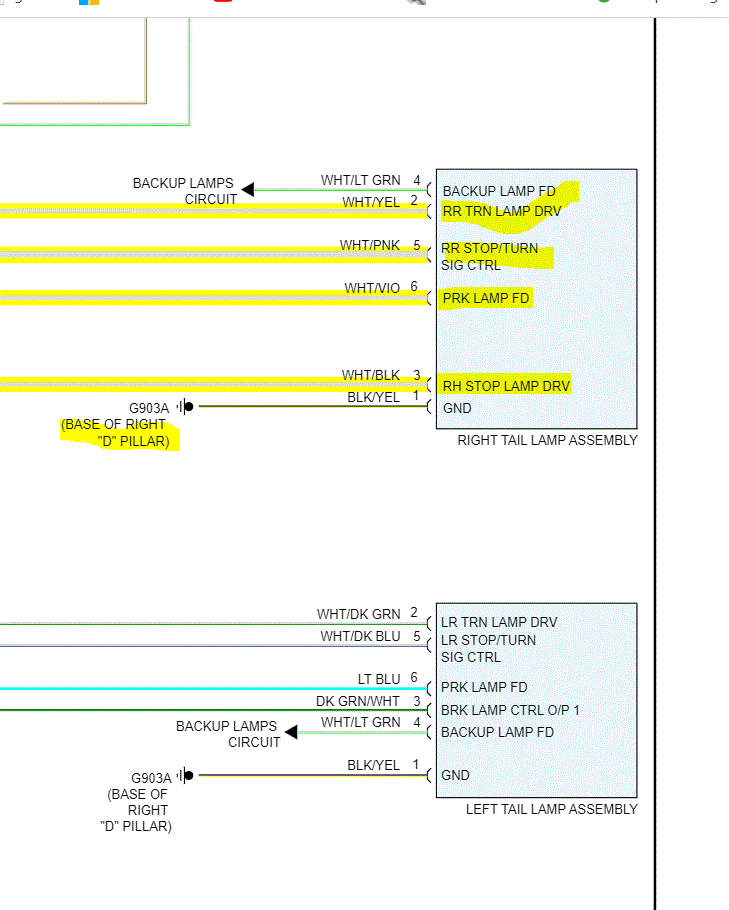Viewport: 729px width, 910px height.
Task: Click pin number 2 next to WHT/YEL
Action: (x=414, y=201)
